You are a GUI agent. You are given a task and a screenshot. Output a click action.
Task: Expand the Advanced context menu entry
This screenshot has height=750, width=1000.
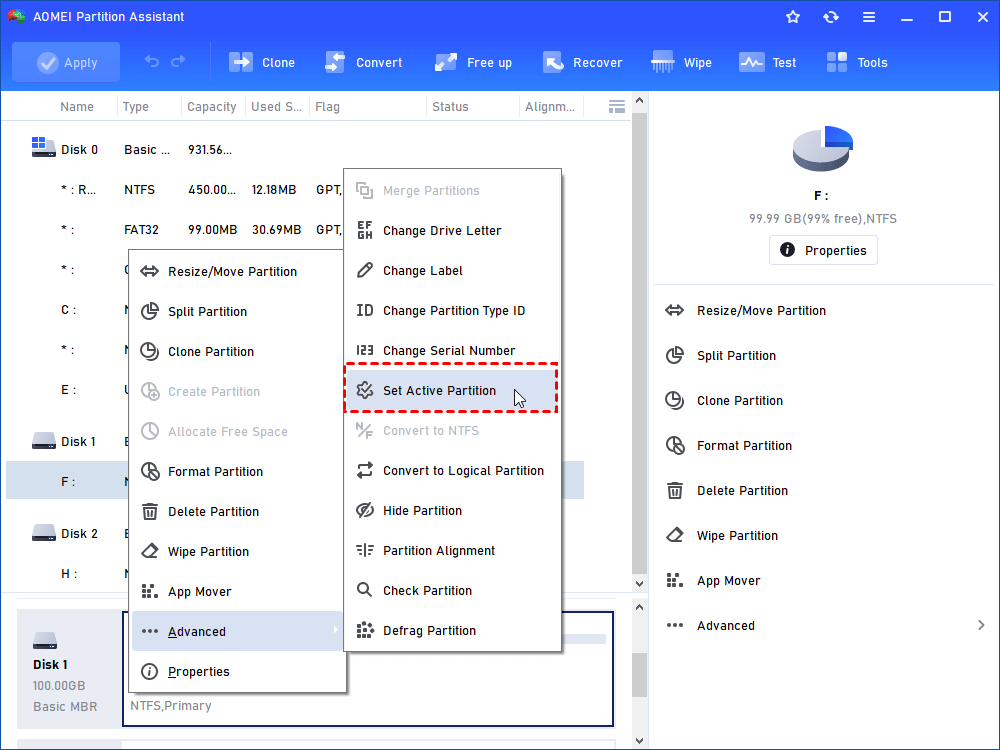[x=237, y=631]
